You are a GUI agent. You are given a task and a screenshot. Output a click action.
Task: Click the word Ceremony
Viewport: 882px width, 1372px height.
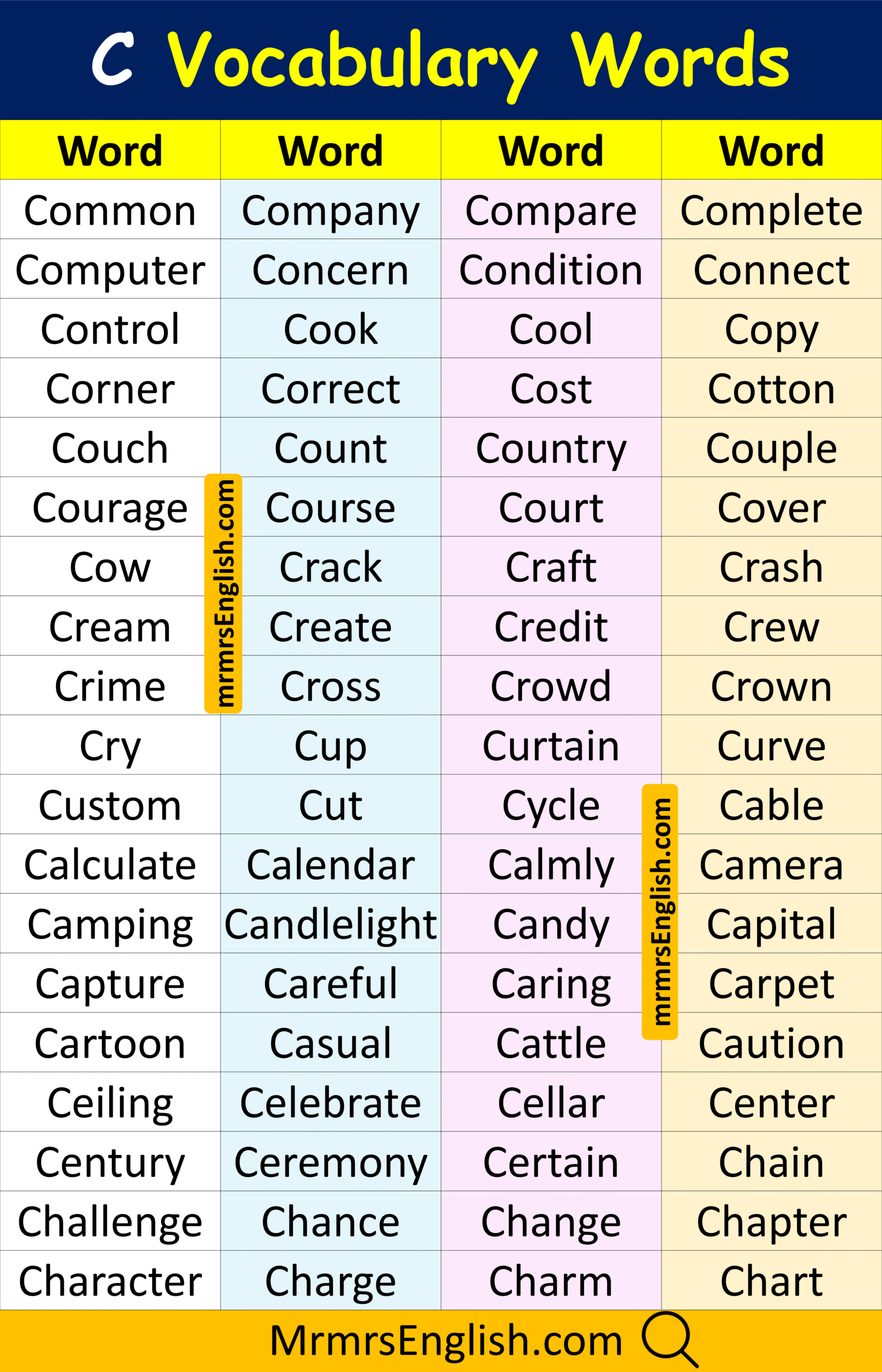tap(330, 1162)
